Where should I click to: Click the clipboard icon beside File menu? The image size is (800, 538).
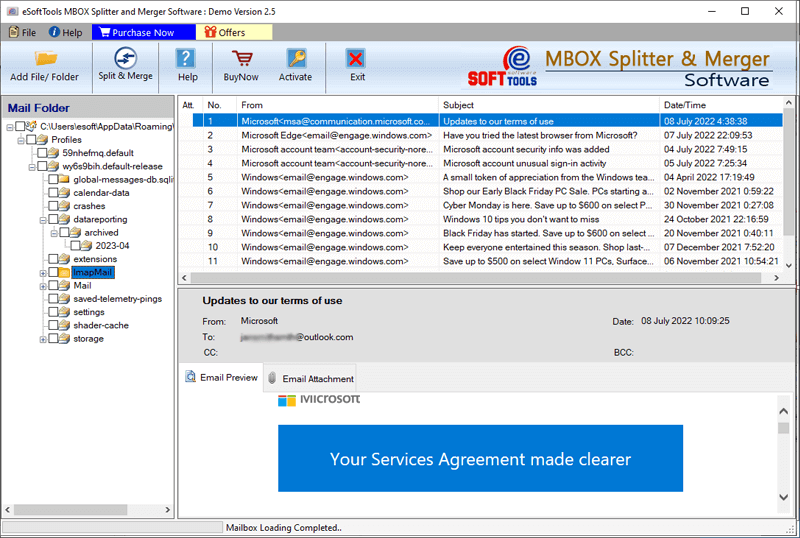(x=14, y=32)
